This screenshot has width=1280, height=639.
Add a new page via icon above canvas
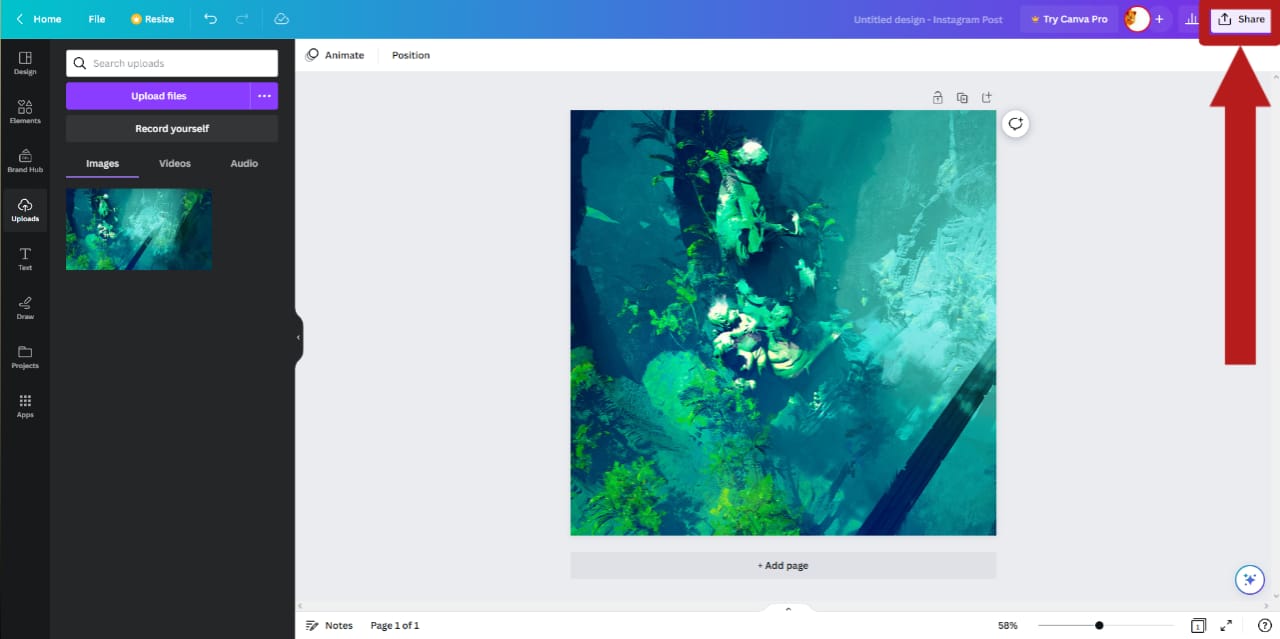tap(986, 98)
